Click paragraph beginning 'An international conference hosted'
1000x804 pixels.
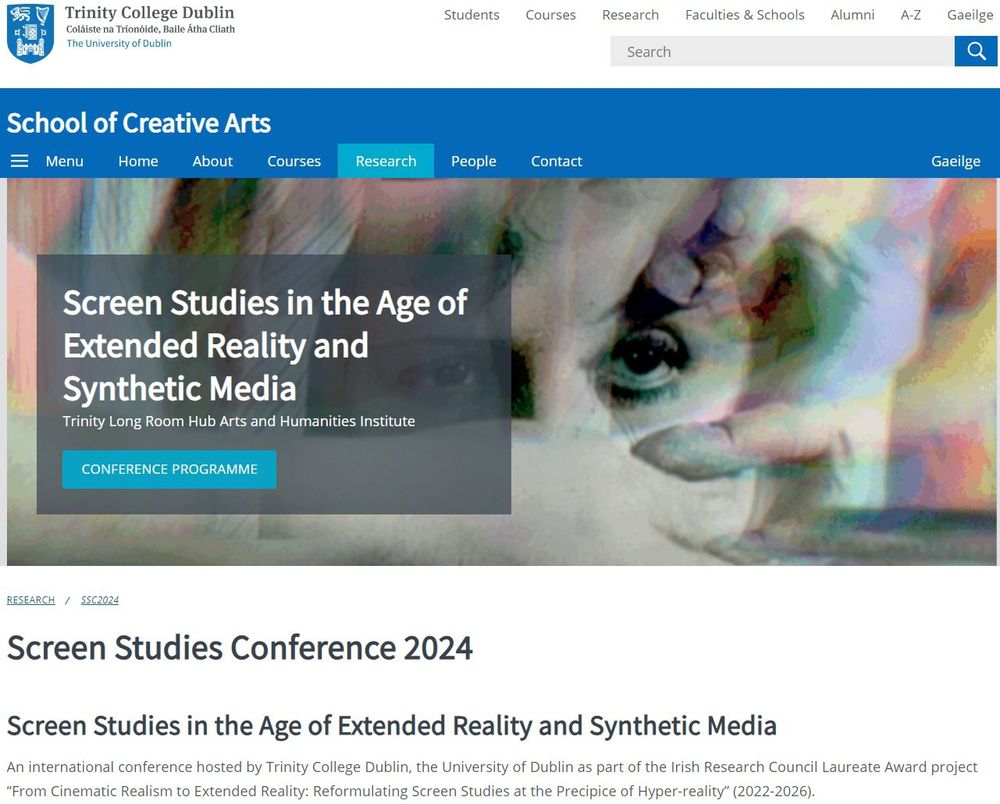492,778
